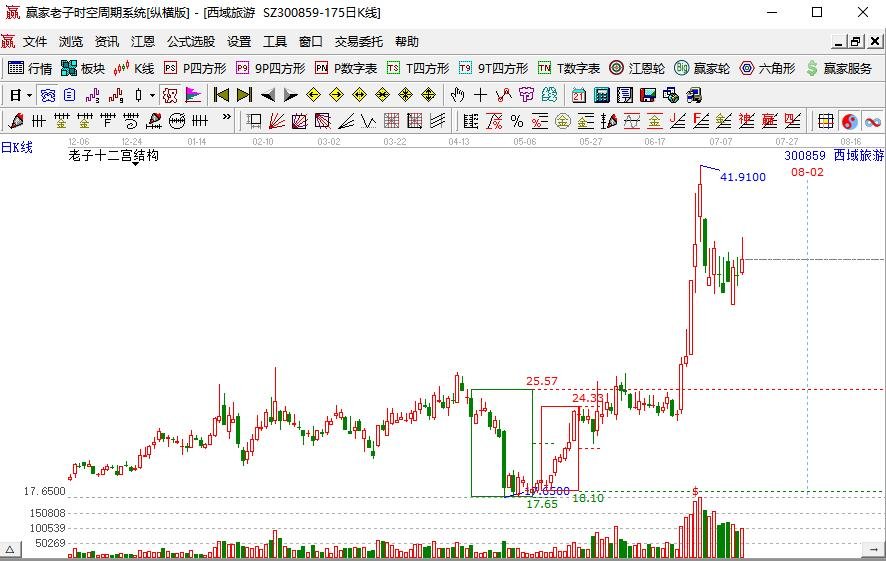Expand the candlestick style dropdown arrow
Screen dimensions: 886x561
[x=152, y=95]
